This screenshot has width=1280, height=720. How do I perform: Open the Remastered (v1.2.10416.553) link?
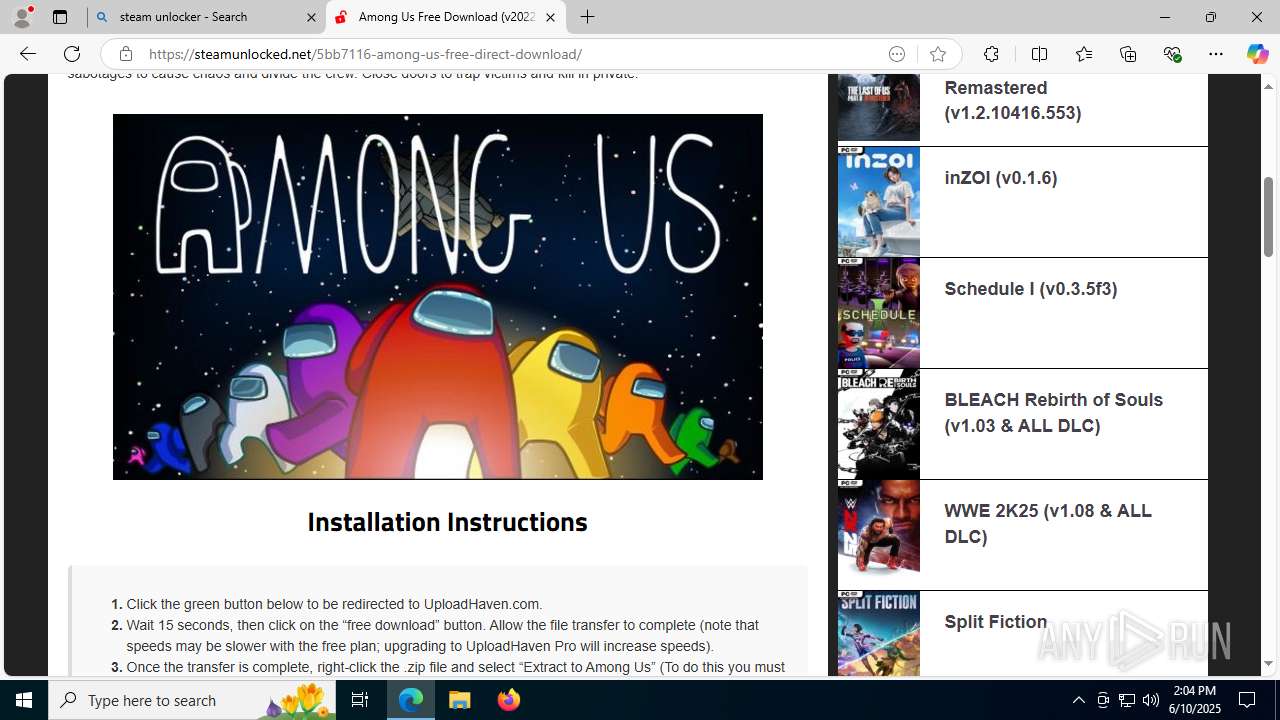1013,100
